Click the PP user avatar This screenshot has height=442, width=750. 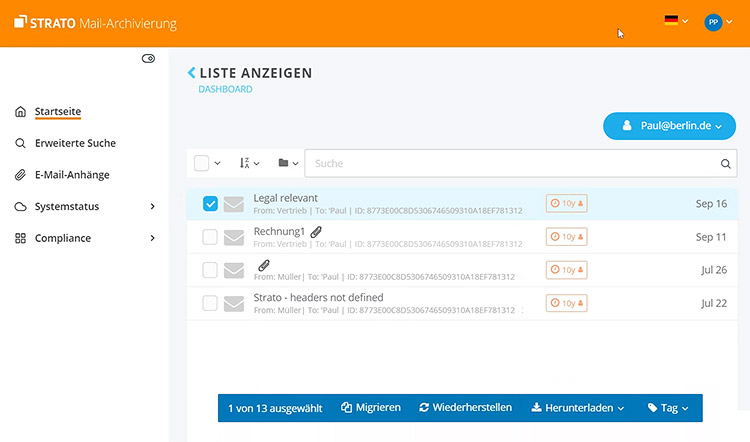(713, 22)
